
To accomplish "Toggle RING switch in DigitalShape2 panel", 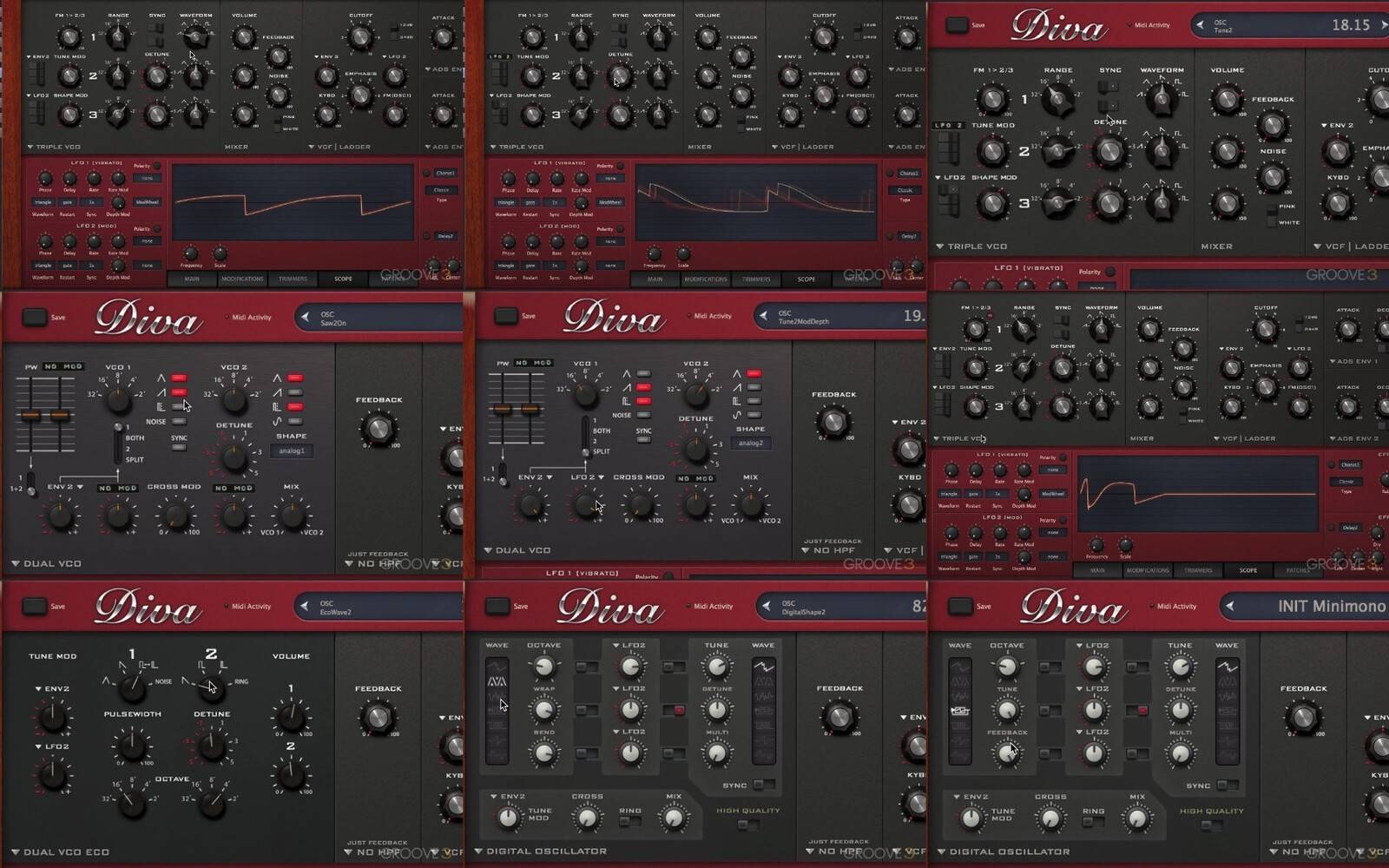I will click(630, 821).
